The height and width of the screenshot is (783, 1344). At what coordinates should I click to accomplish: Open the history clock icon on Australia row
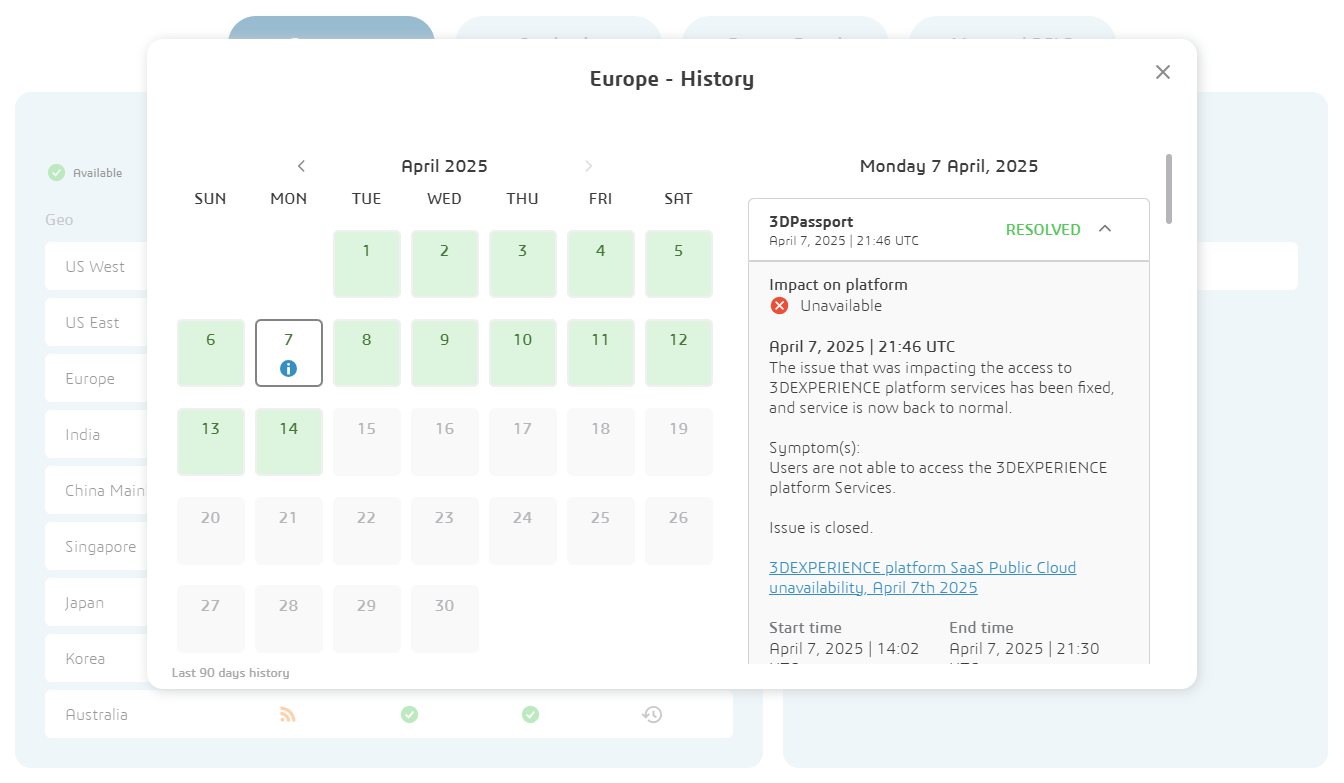[x=653, y=714]
